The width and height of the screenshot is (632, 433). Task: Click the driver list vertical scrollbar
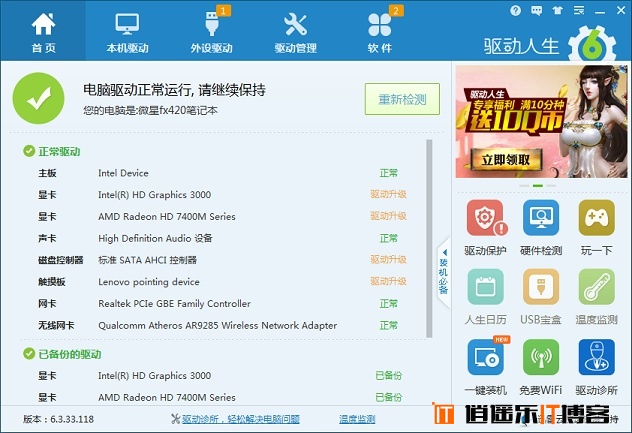(429, 239)
